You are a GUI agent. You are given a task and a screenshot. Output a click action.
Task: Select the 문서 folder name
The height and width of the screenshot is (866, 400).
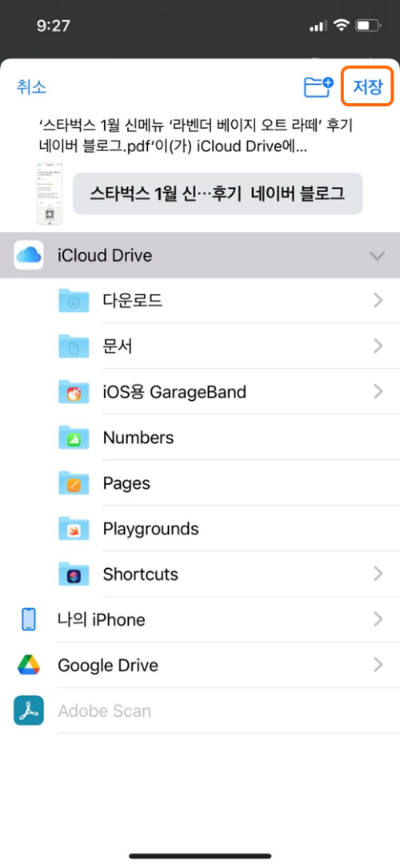pos(118,346)
